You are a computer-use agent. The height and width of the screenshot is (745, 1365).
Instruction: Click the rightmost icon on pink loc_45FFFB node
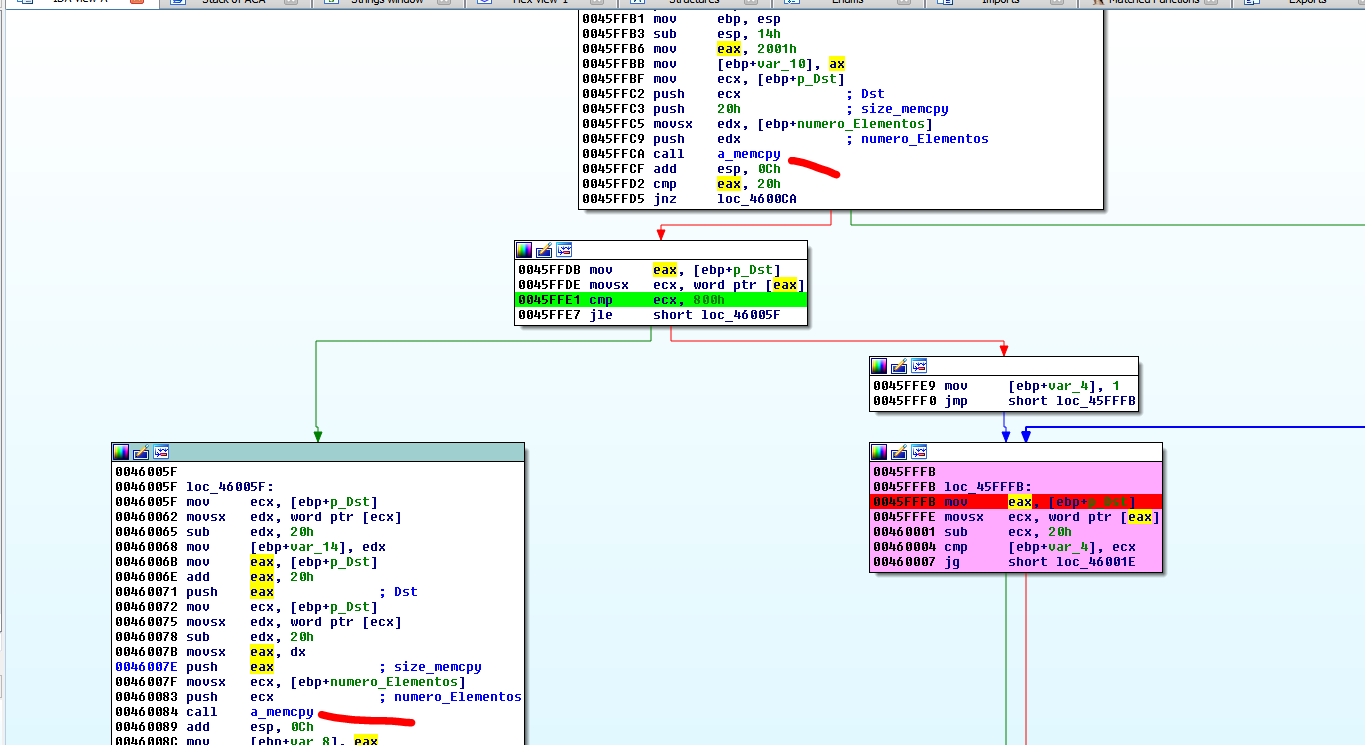click(x=919, y=452)
